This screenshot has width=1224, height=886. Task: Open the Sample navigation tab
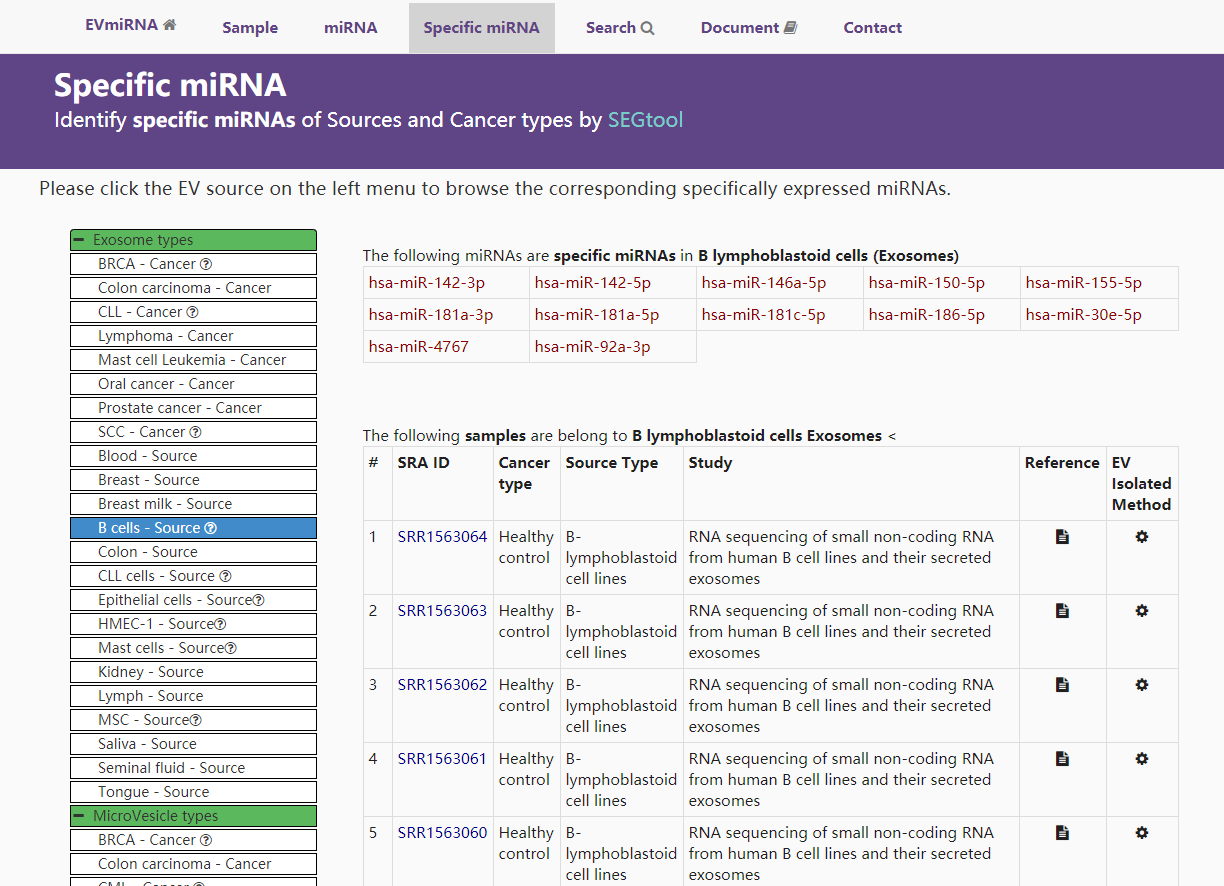coord(250,28)
